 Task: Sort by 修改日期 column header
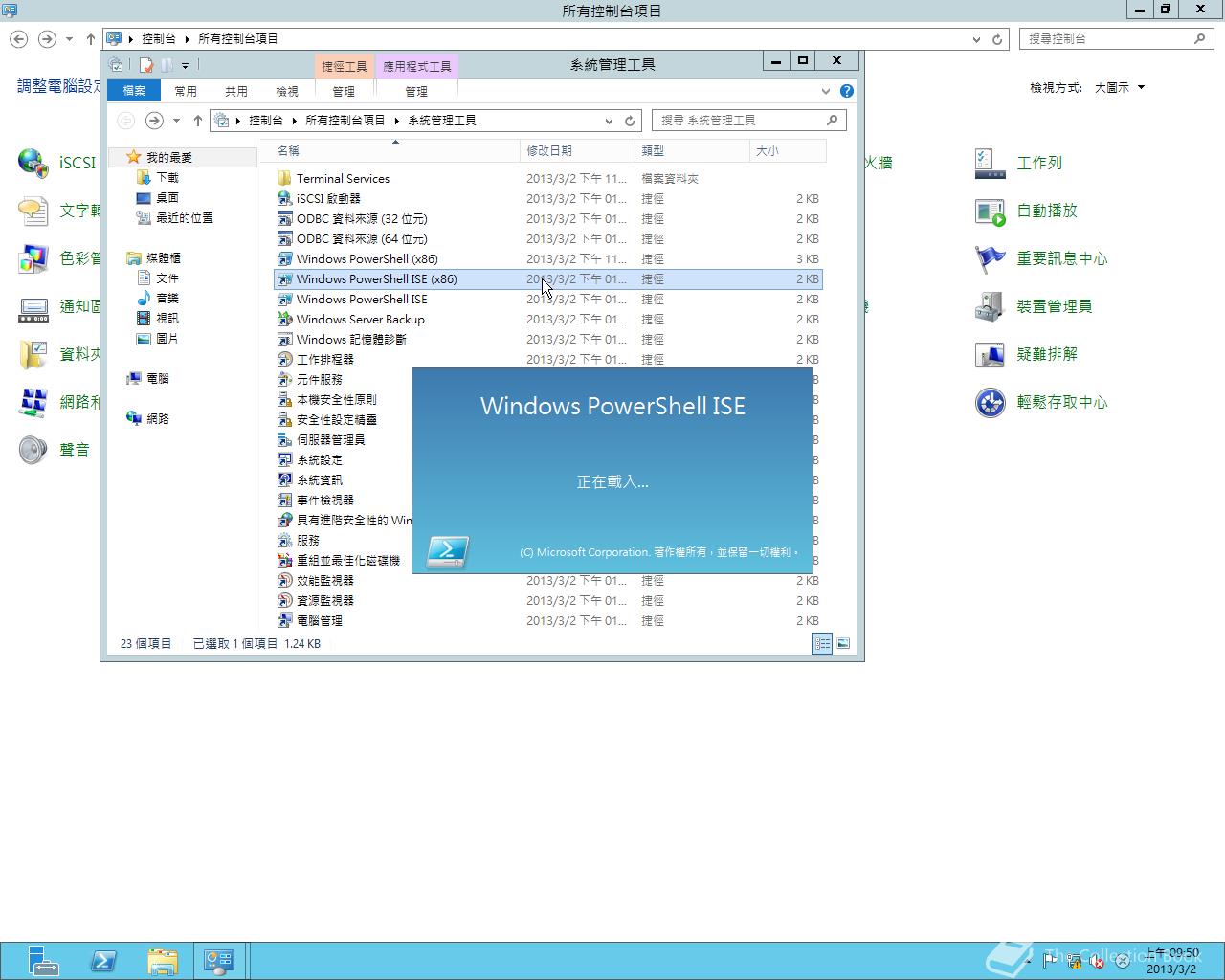click(578, 150)
